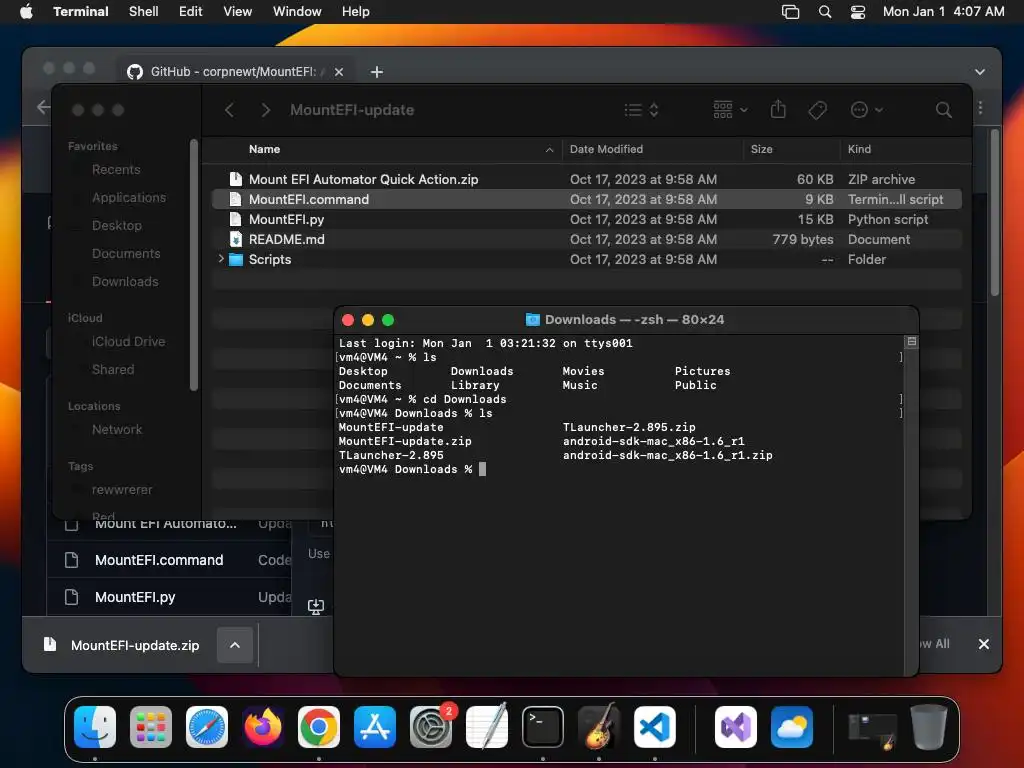Open the Finder Group By dropdown
Image resolution: width=1024 pixels, height=768 pixels.
coord(730,110)
